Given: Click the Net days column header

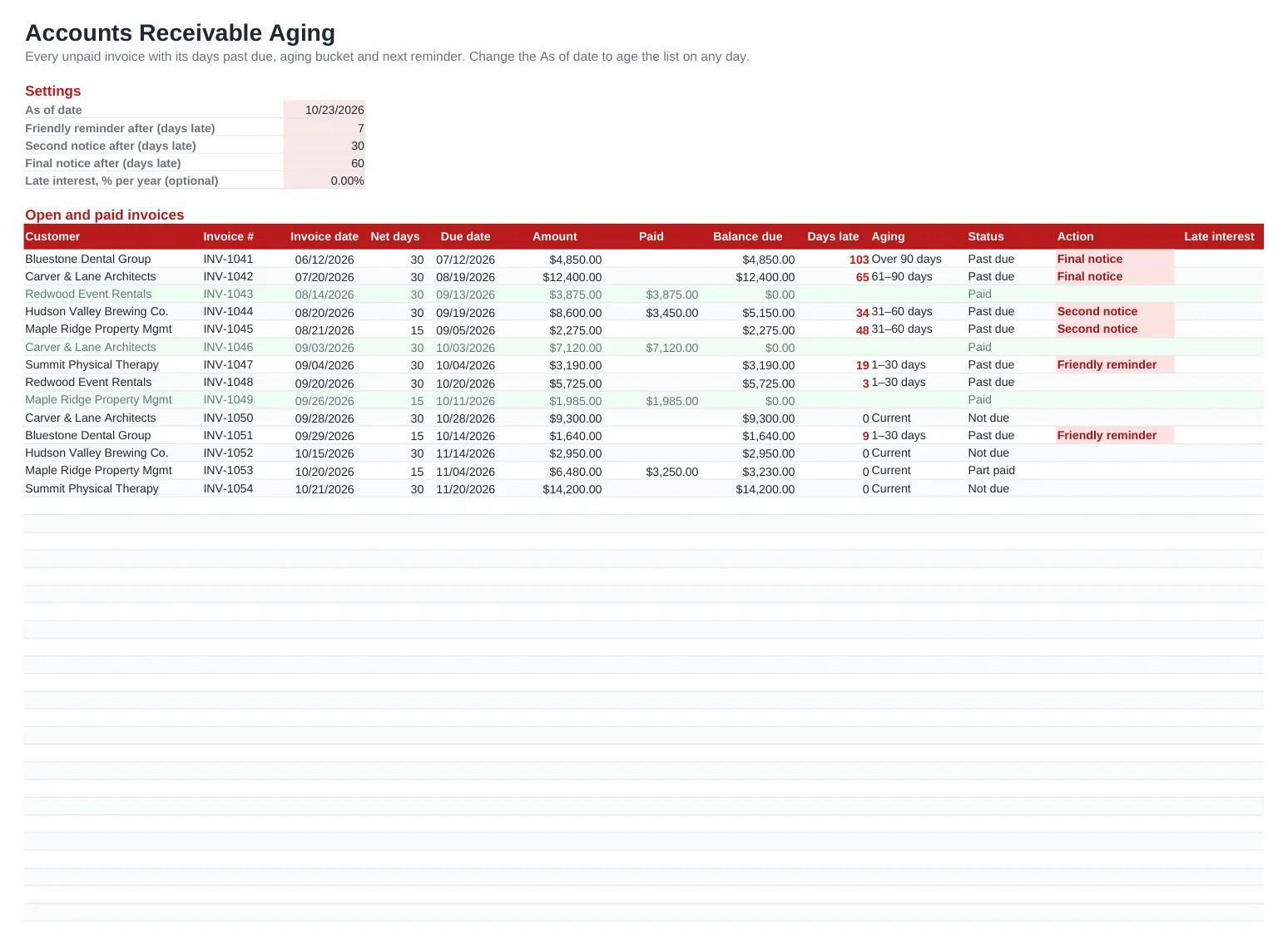Looking at the screenshot, I should (x=395, y=236).
